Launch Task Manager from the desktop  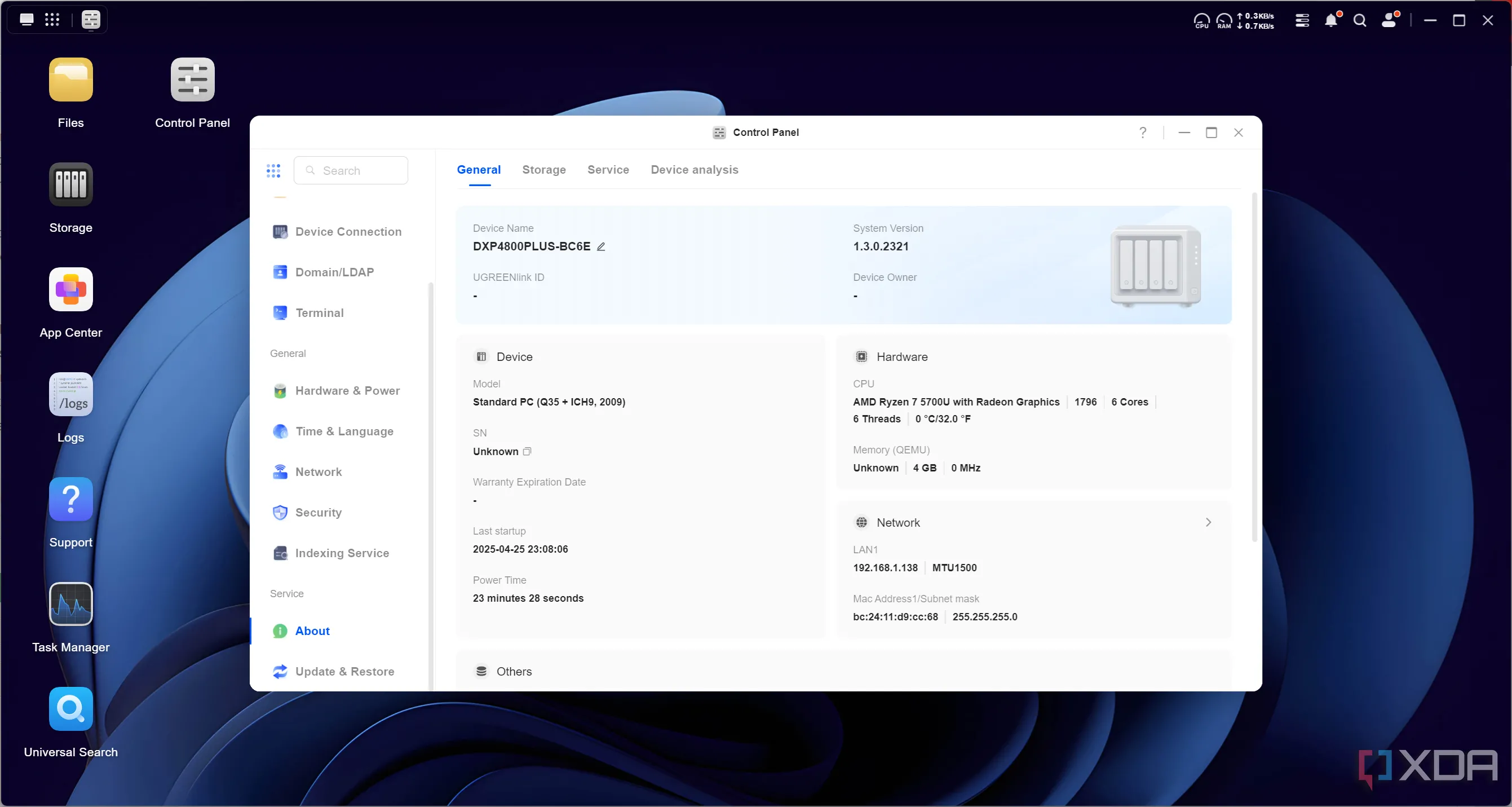tap(70, 604)
